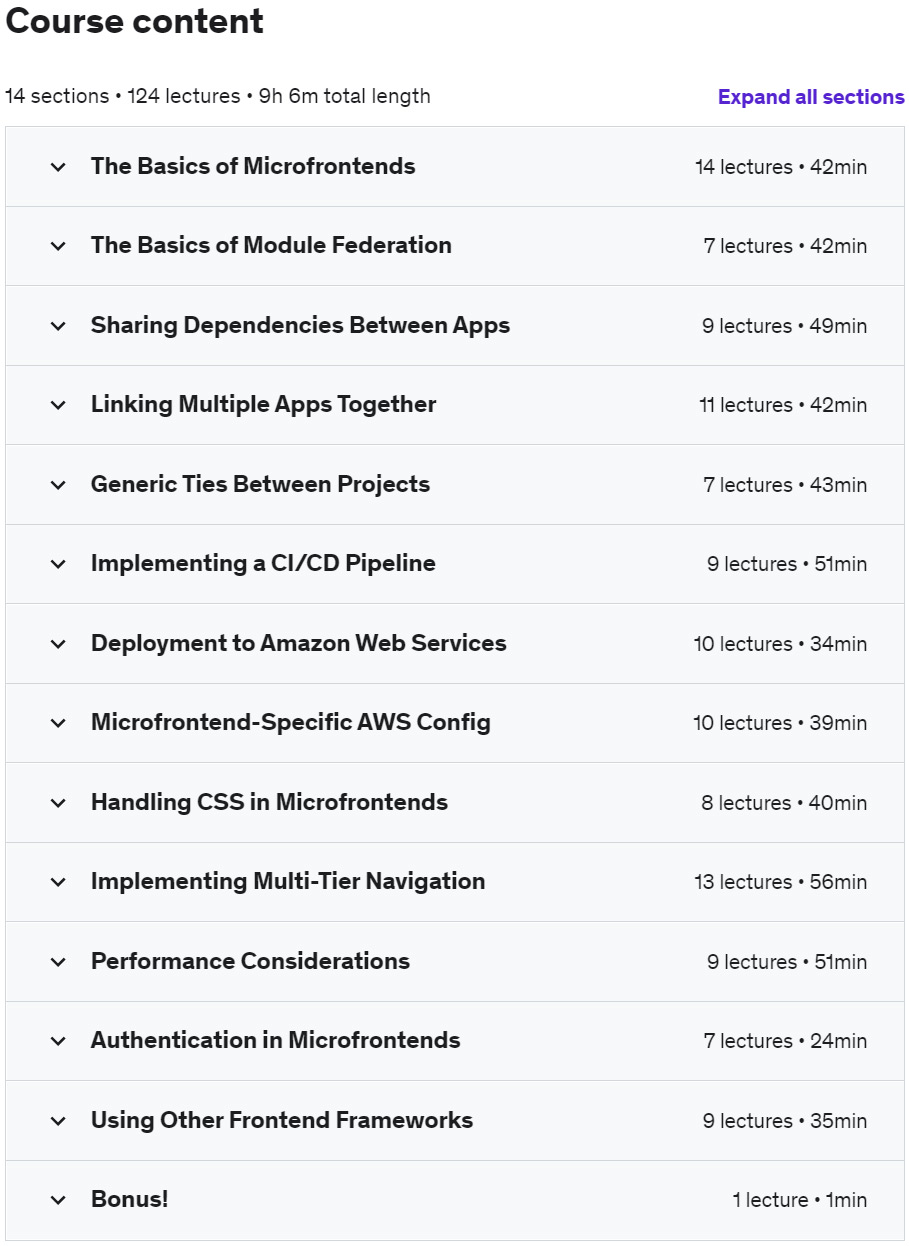Click '13 lectures • 56min' row summary

pos(780,882)
